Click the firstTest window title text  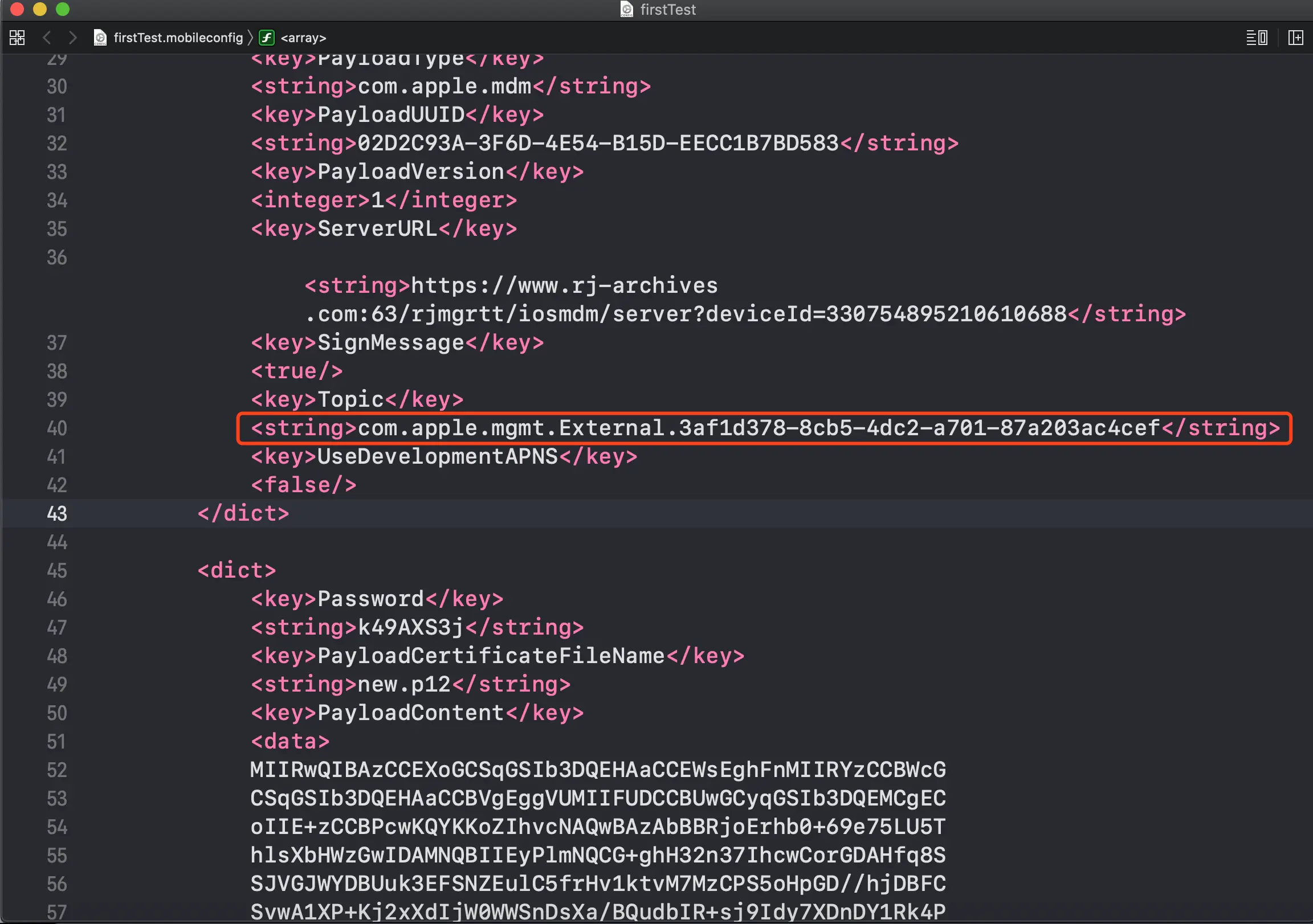tap(667, 9)
